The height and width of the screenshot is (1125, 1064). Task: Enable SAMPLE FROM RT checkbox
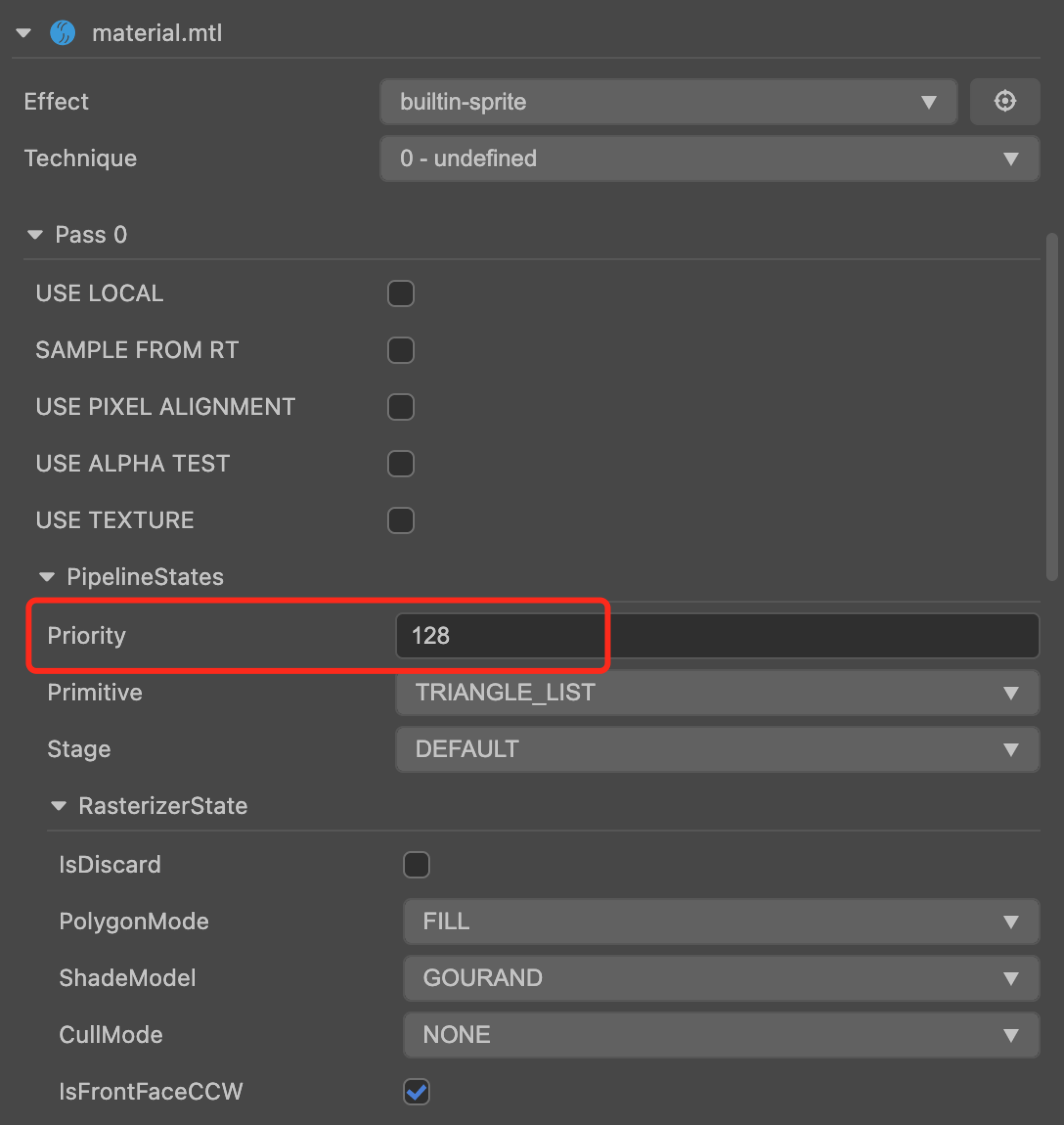coord(400,350)
